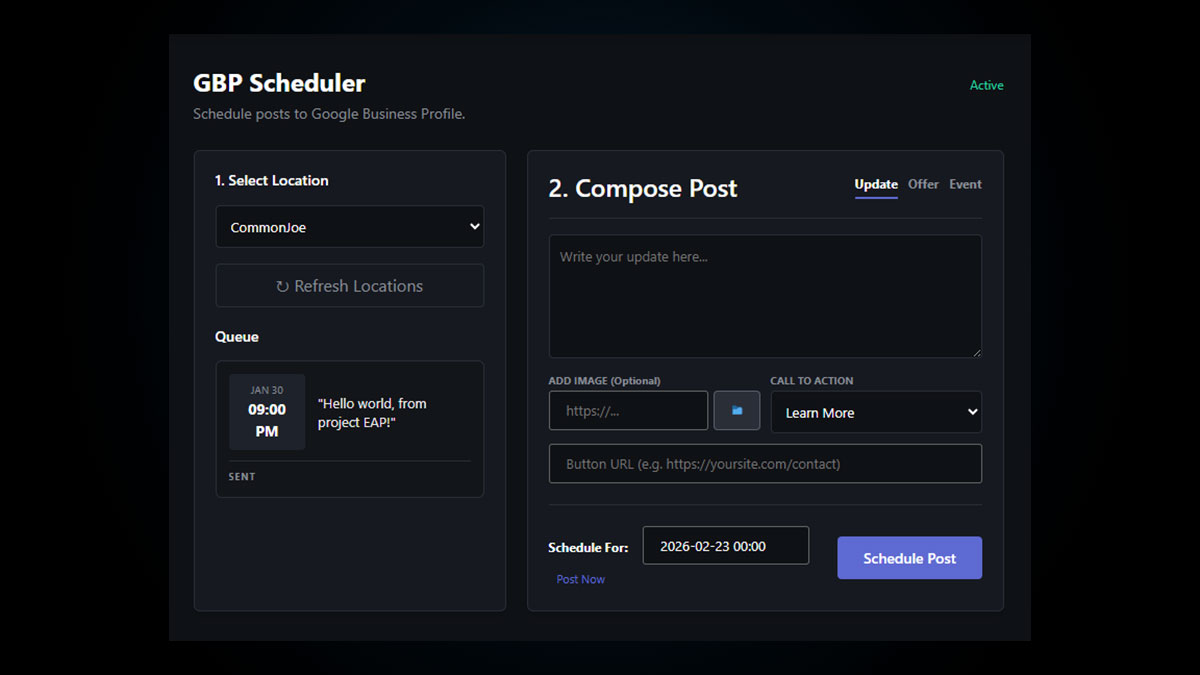
Task: Click the queued Hello world post text
Action: 372,413
